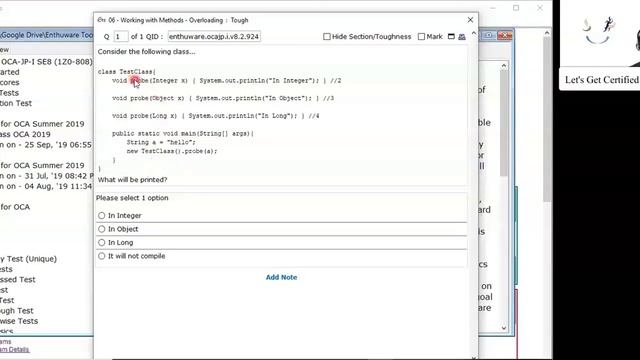
Task: Click the 'am Details' link at bottom left
Action: [14, 349]
